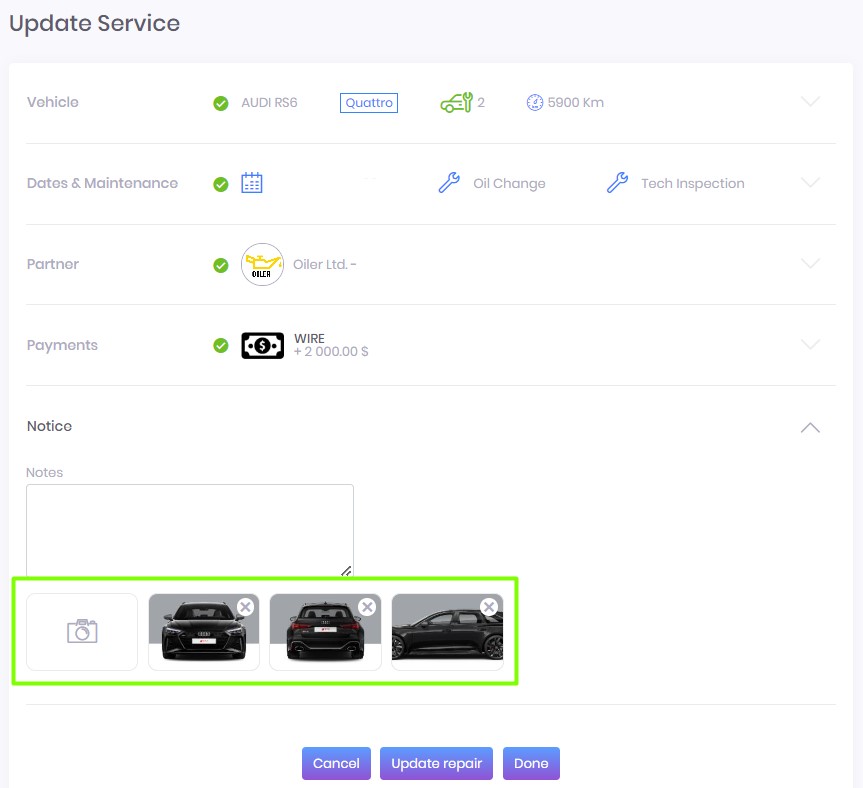This screenshot has width=863, height=788.
Task: Select the Quattro tag
Action: click(x=368, y=103)
